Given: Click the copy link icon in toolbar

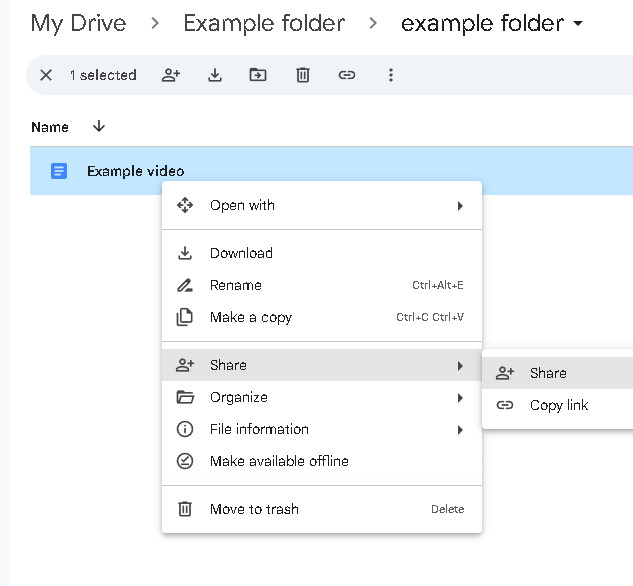Looking at the screenshot, I should [347, 75].
